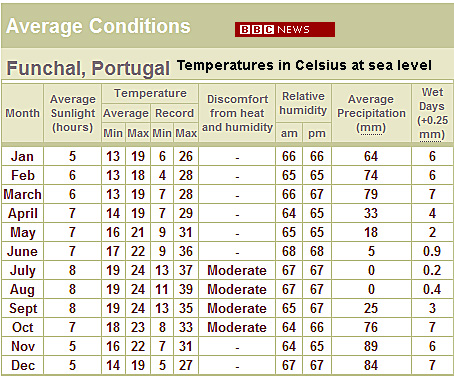Click the Nov precipitation value 89

pos(371,346)
